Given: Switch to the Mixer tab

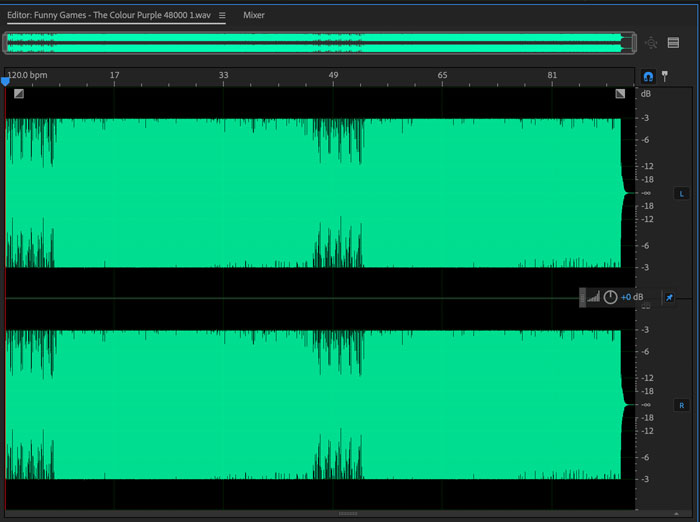Looking at the screenshot, I should (254, 15).
